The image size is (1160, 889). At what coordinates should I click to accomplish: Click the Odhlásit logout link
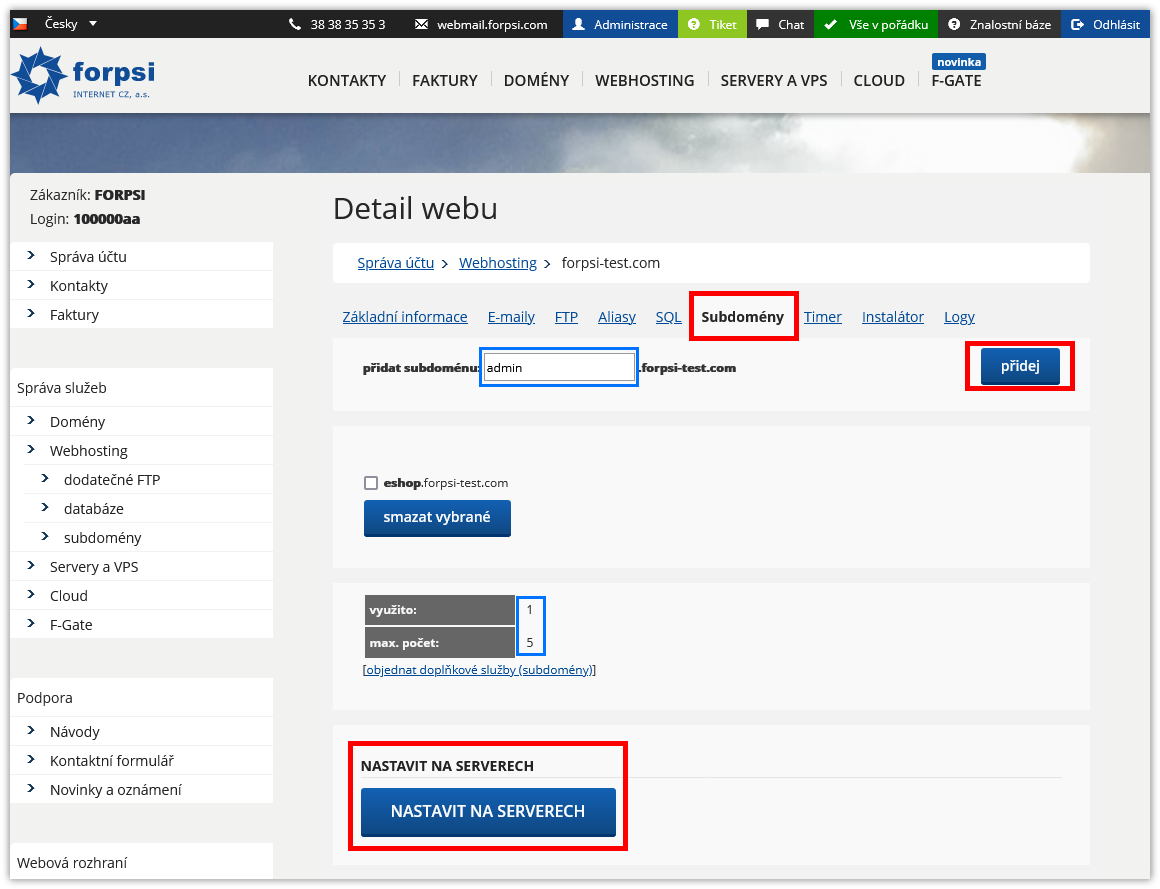[1106, 24]
